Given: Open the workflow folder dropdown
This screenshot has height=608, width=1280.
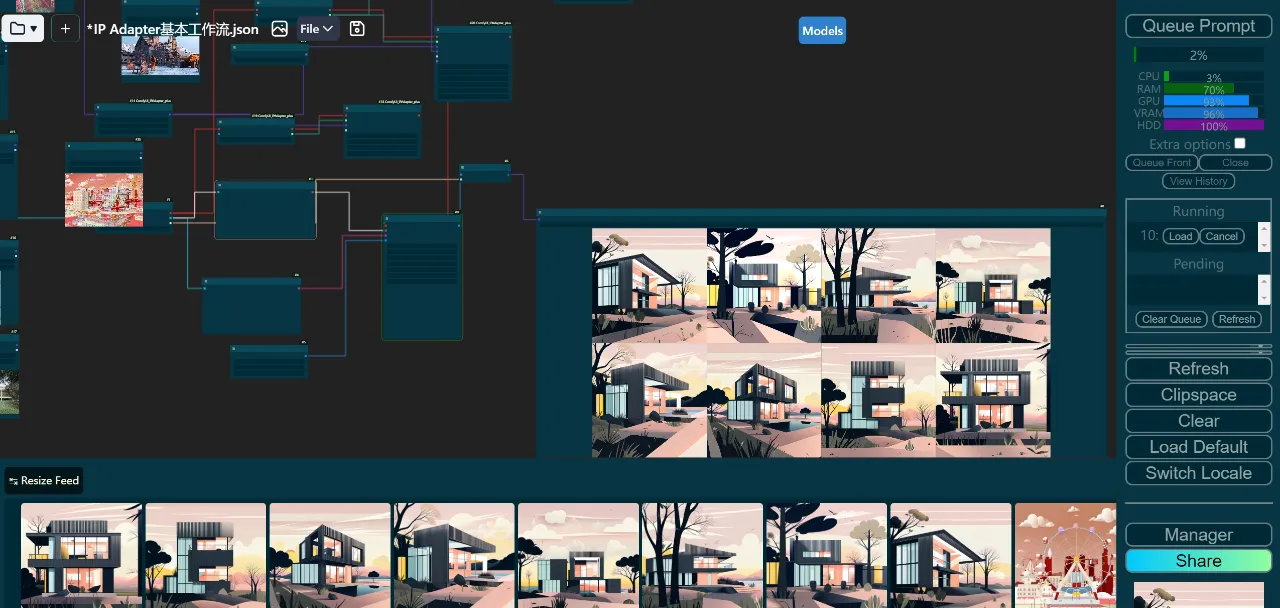Looking at the screenshot, I should click(24, 29).
